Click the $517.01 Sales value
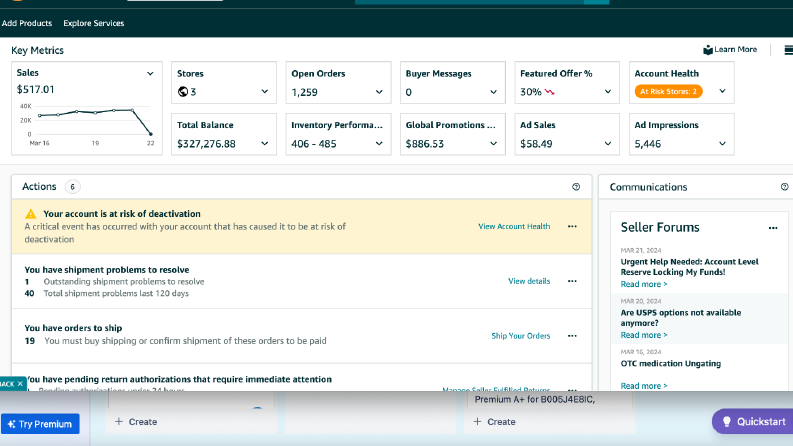This screenshot has height=446, width=793. (x=35, y=90)
